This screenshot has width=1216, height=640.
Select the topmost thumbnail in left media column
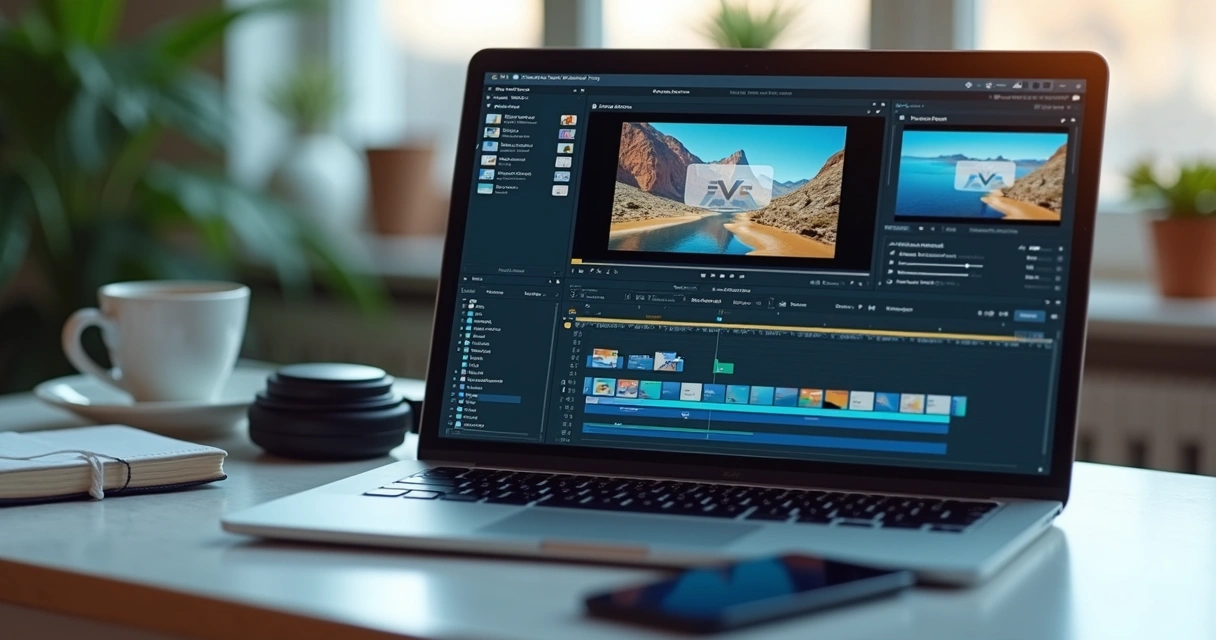494,118
